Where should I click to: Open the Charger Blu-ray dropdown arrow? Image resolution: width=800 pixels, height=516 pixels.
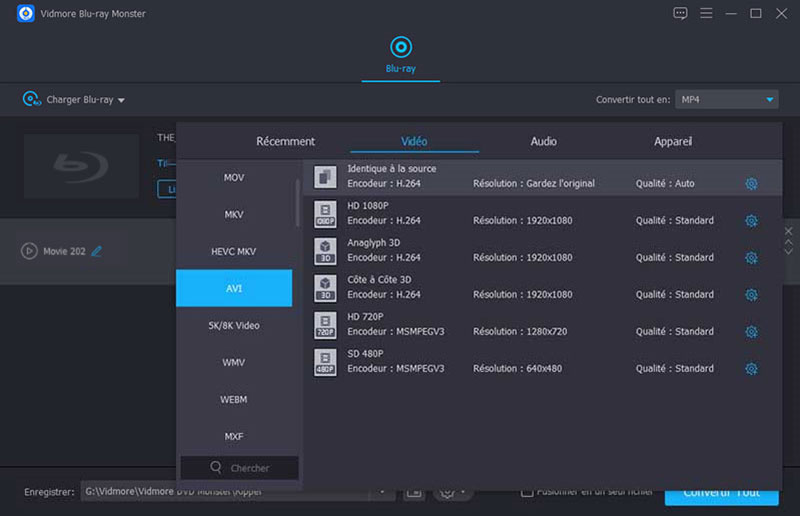coord(122,101)
